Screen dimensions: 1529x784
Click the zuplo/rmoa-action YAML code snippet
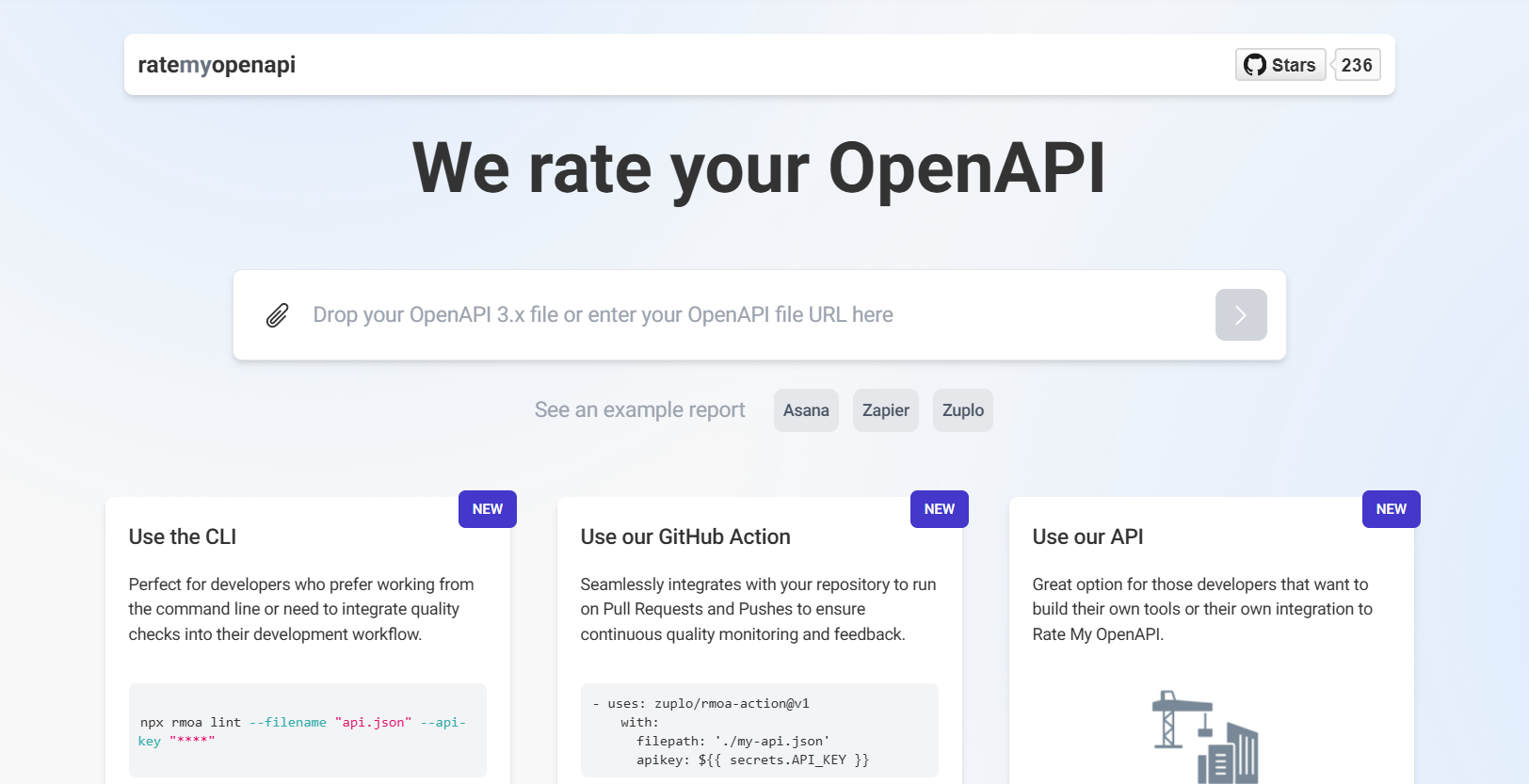[x=759, y=731]
